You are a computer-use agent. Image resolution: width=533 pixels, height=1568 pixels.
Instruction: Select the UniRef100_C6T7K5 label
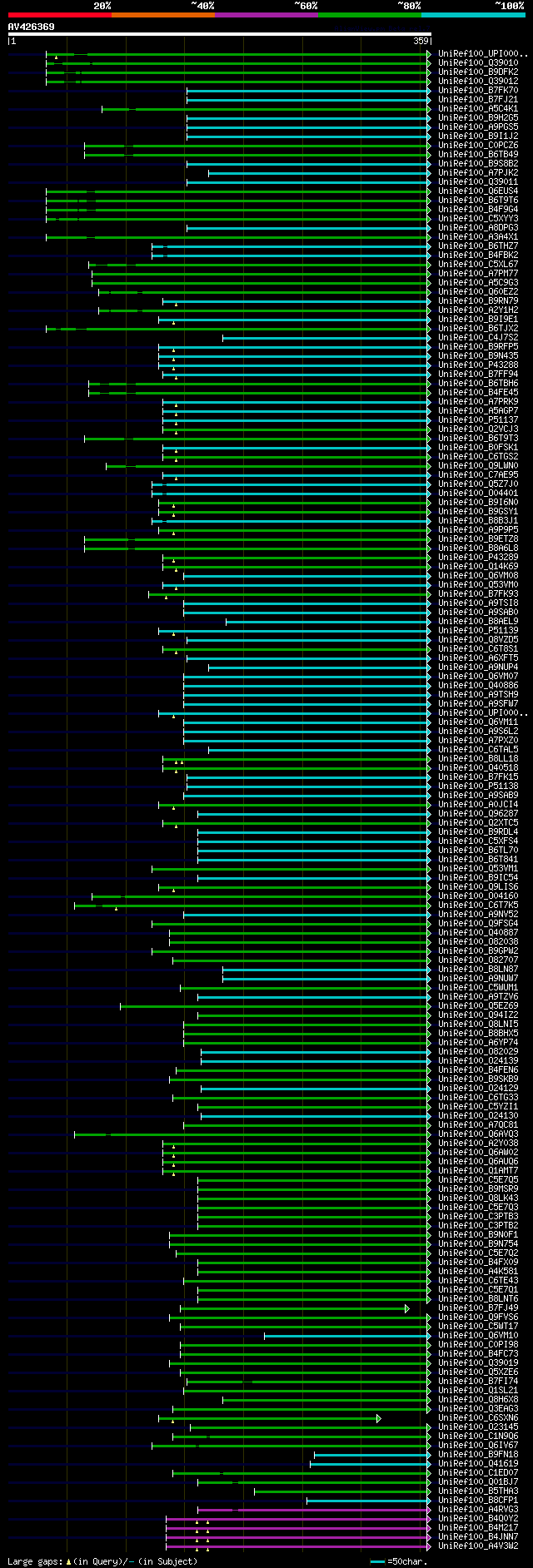(x=478, y=905)
